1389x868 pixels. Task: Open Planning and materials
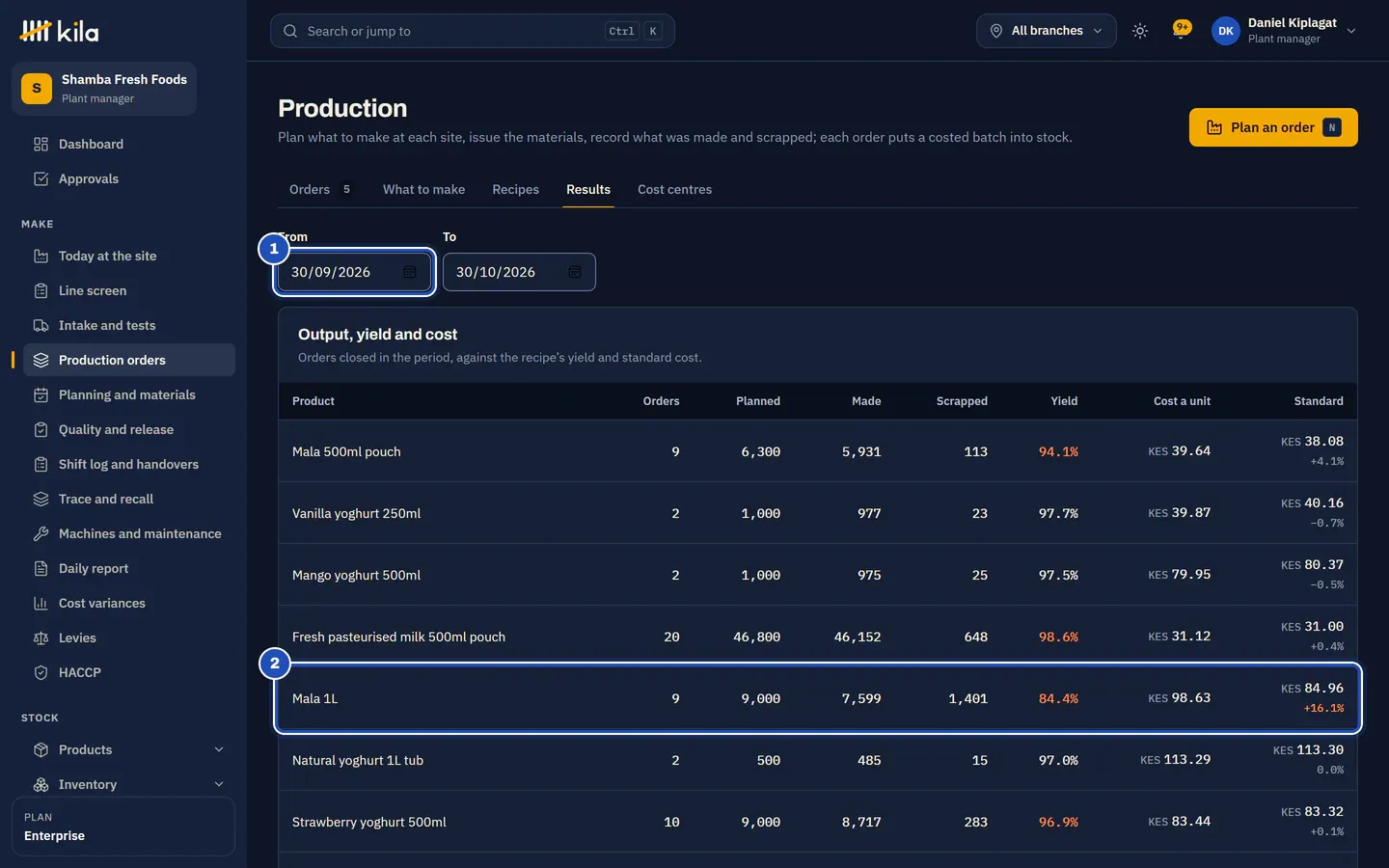point(129,394)
